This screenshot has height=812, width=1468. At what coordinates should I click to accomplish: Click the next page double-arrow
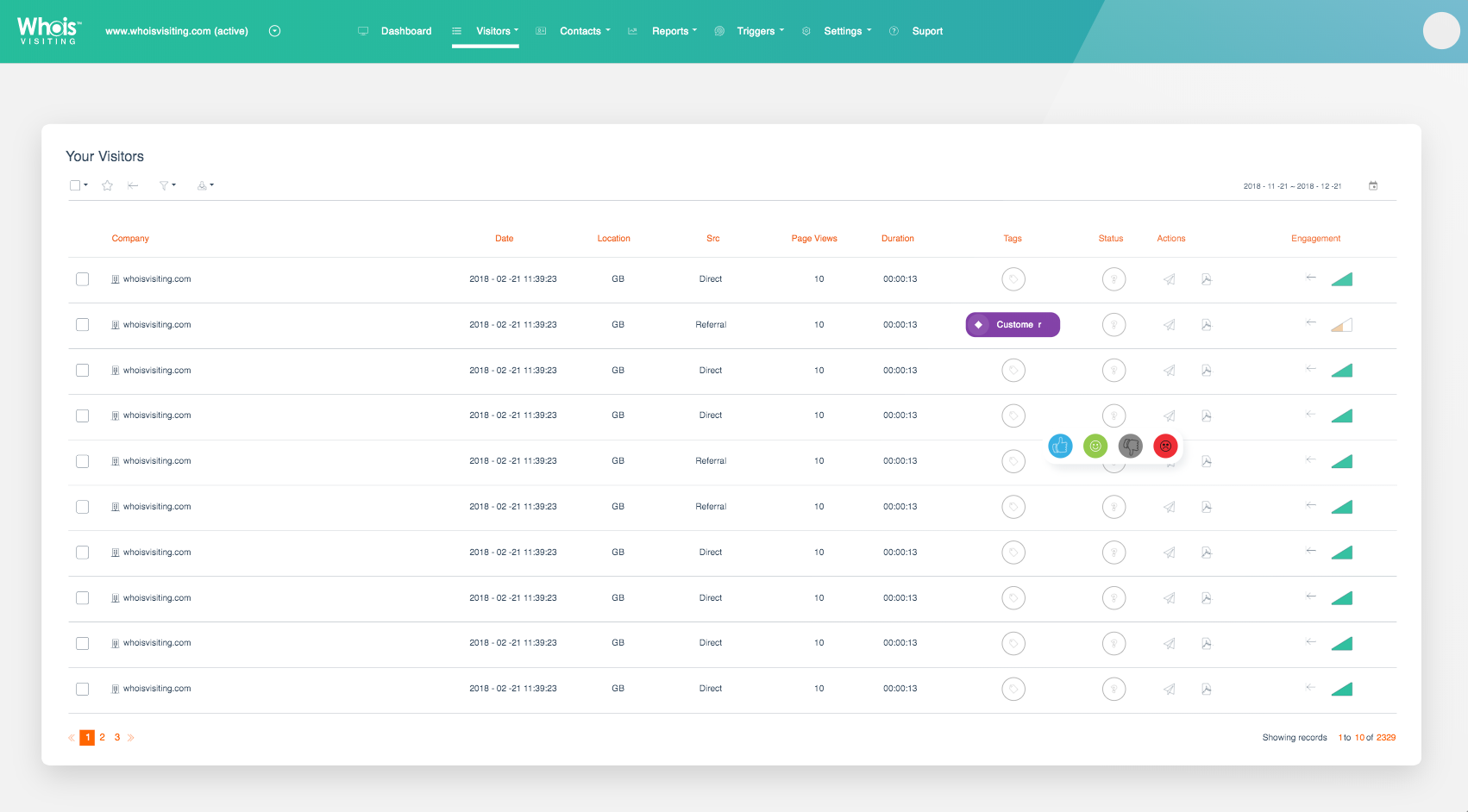[131, 738]
